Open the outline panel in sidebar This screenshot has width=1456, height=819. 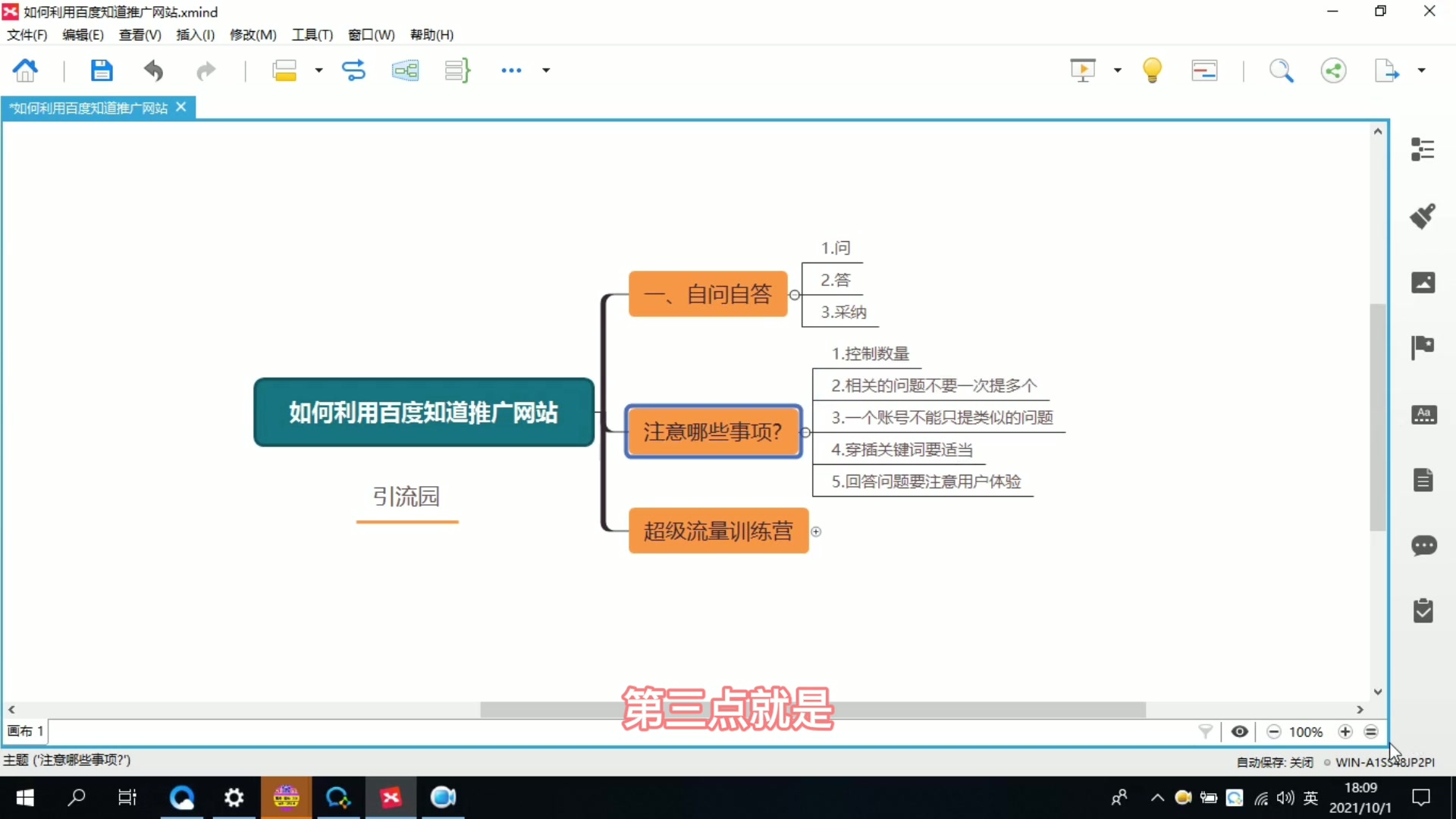pos(1423,149)
